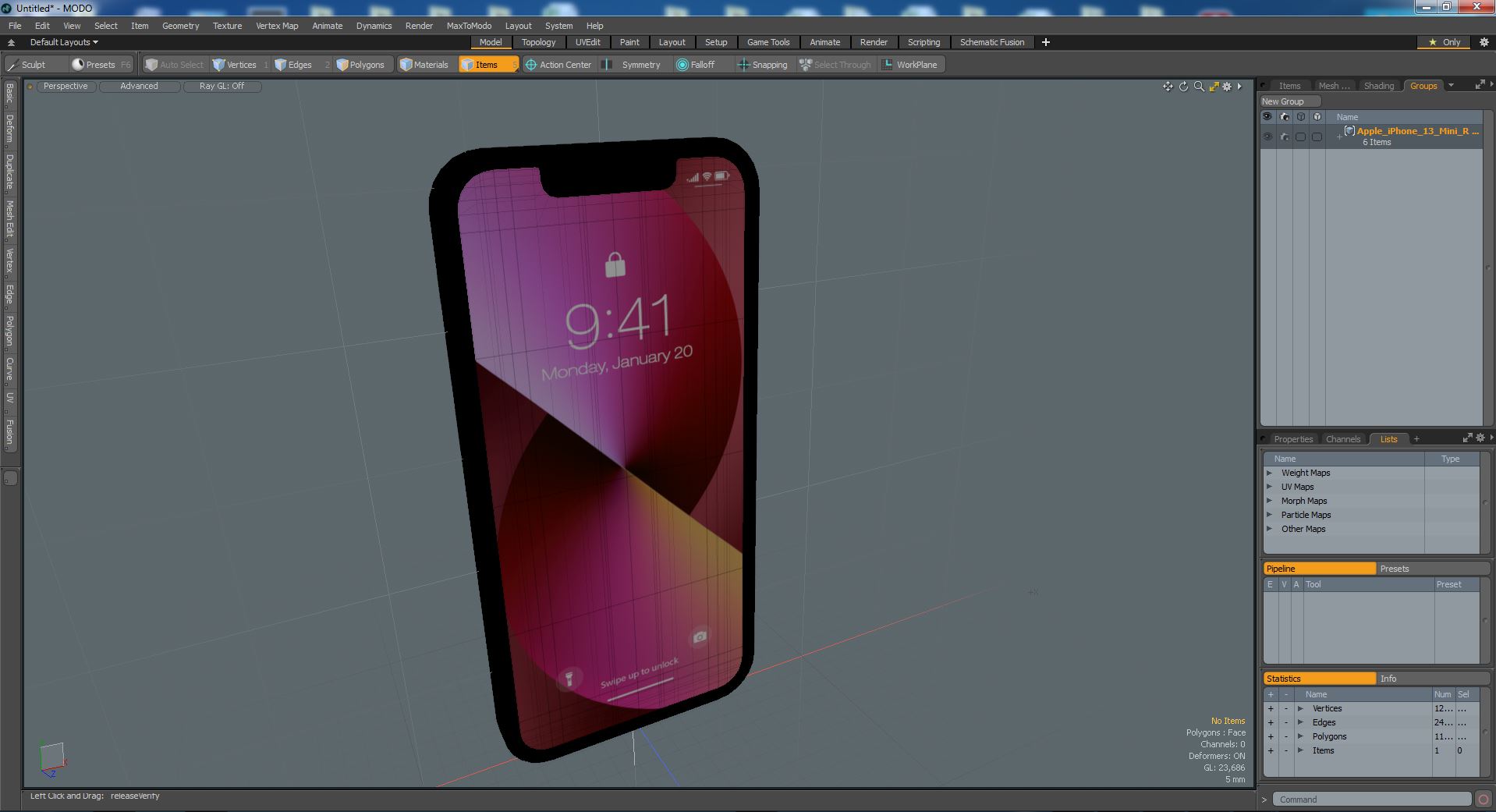Click into the Command input field
1496x812 pixels.
pos(1372,800)
